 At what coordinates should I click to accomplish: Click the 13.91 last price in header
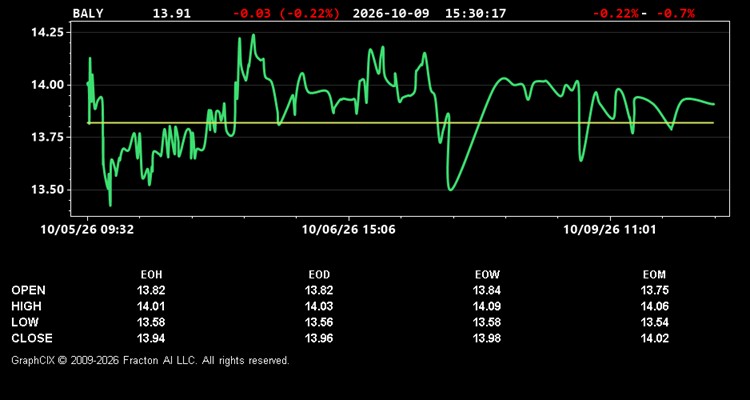pyautogui.click(x=172, y=13)
